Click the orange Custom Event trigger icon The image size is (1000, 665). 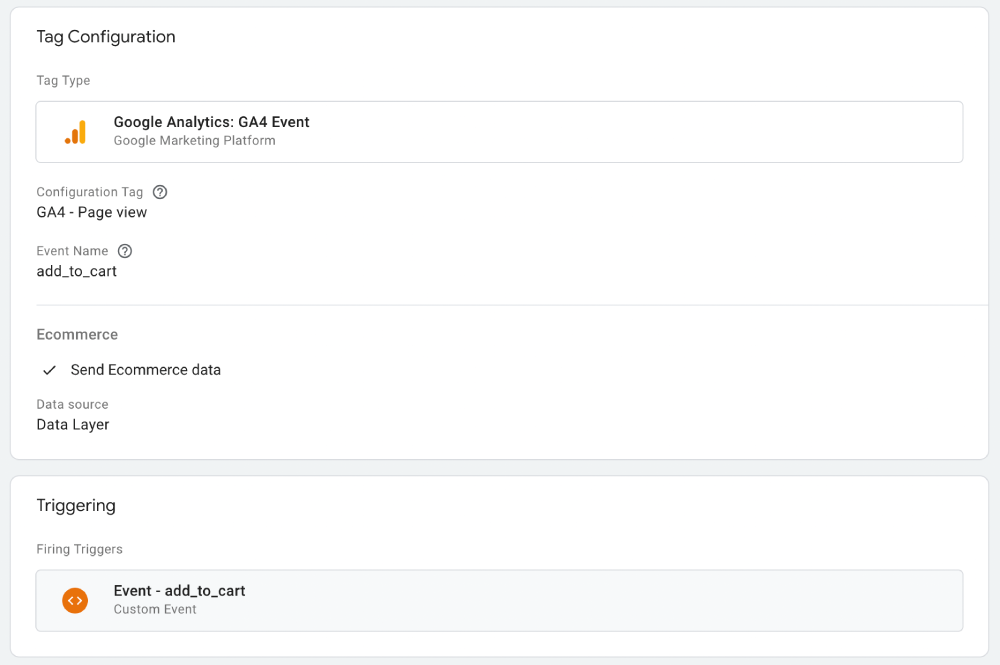[75, 601]
